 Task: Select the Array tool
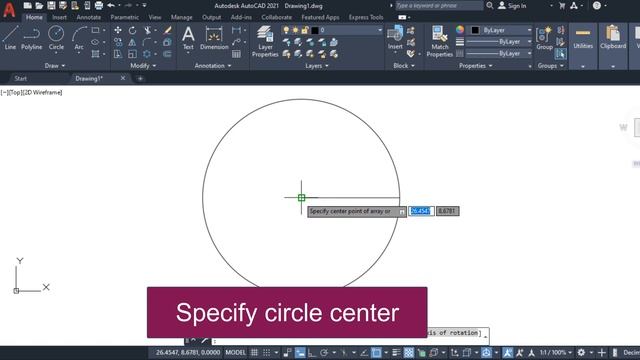pyautogui.click(x=147, y=54)
